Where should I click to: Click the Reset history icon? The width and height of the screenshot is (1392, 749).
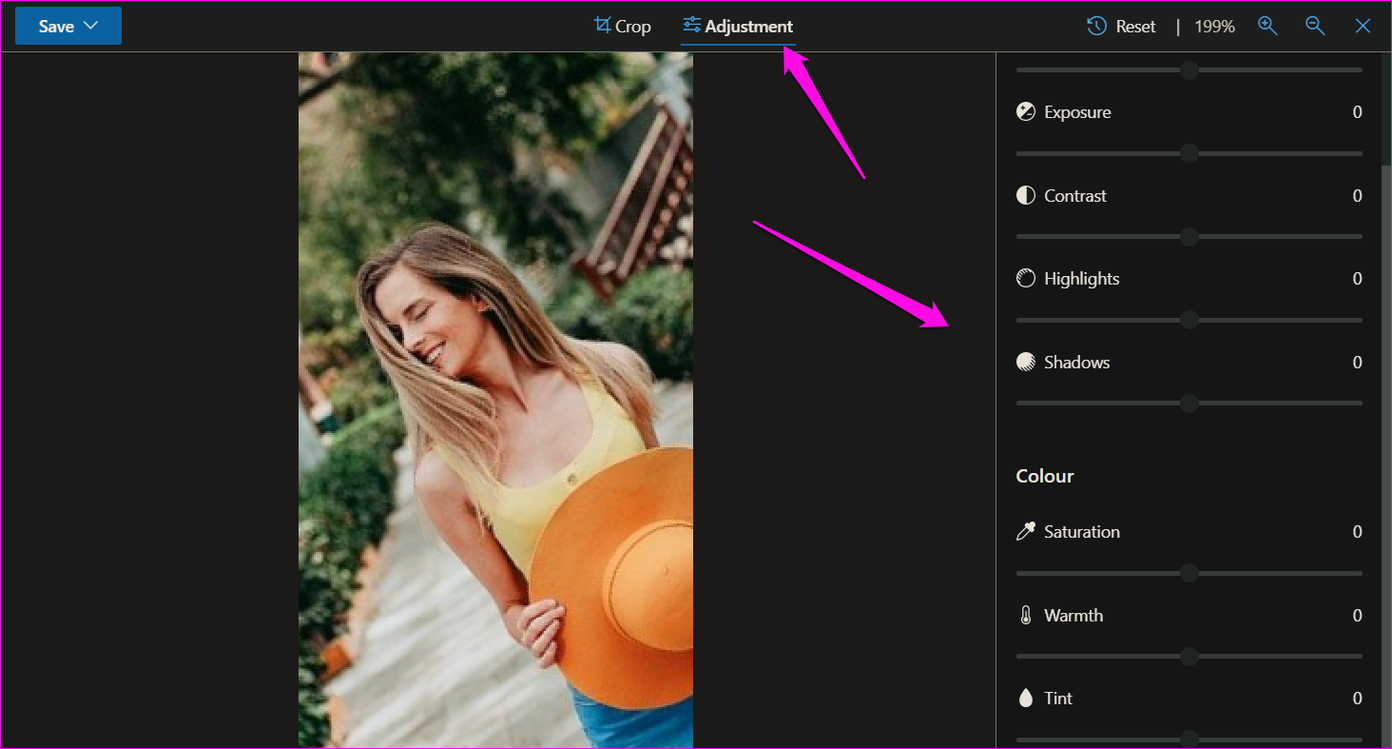point(1097,26)
